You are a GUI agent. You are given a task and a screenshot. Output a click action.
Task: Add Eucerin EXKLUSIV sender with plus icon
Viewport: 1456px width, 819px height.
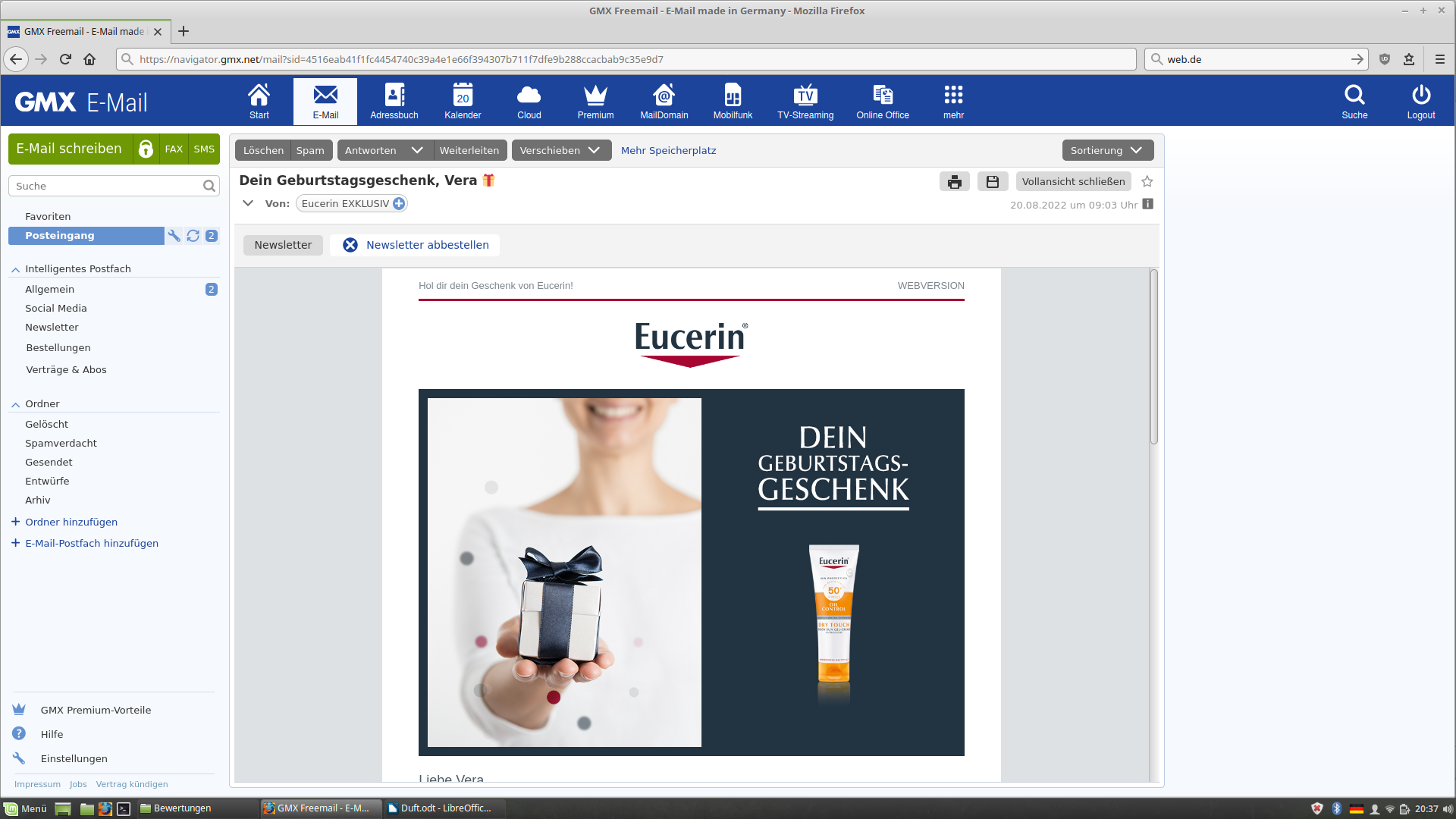(399, 203)
